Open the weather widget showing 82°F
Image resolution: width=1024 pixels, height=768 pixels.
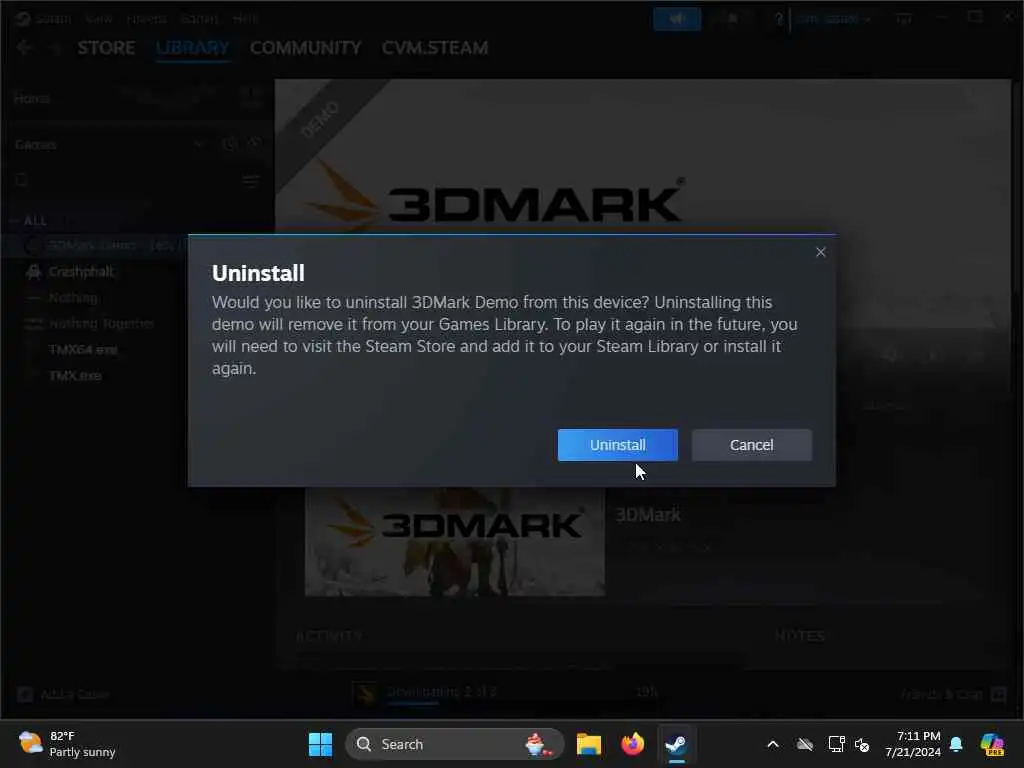coord(67,744)
